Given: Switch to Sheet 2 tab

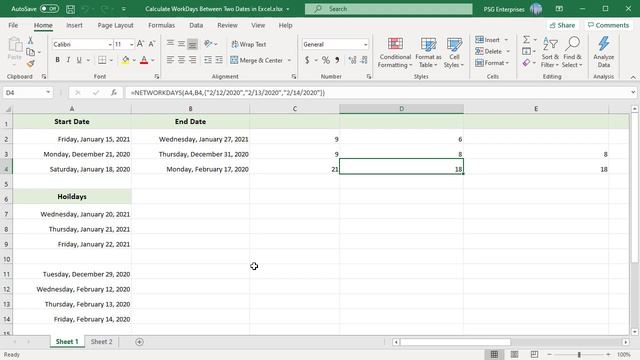Looking at the screenshot, I should click(101, 342).
